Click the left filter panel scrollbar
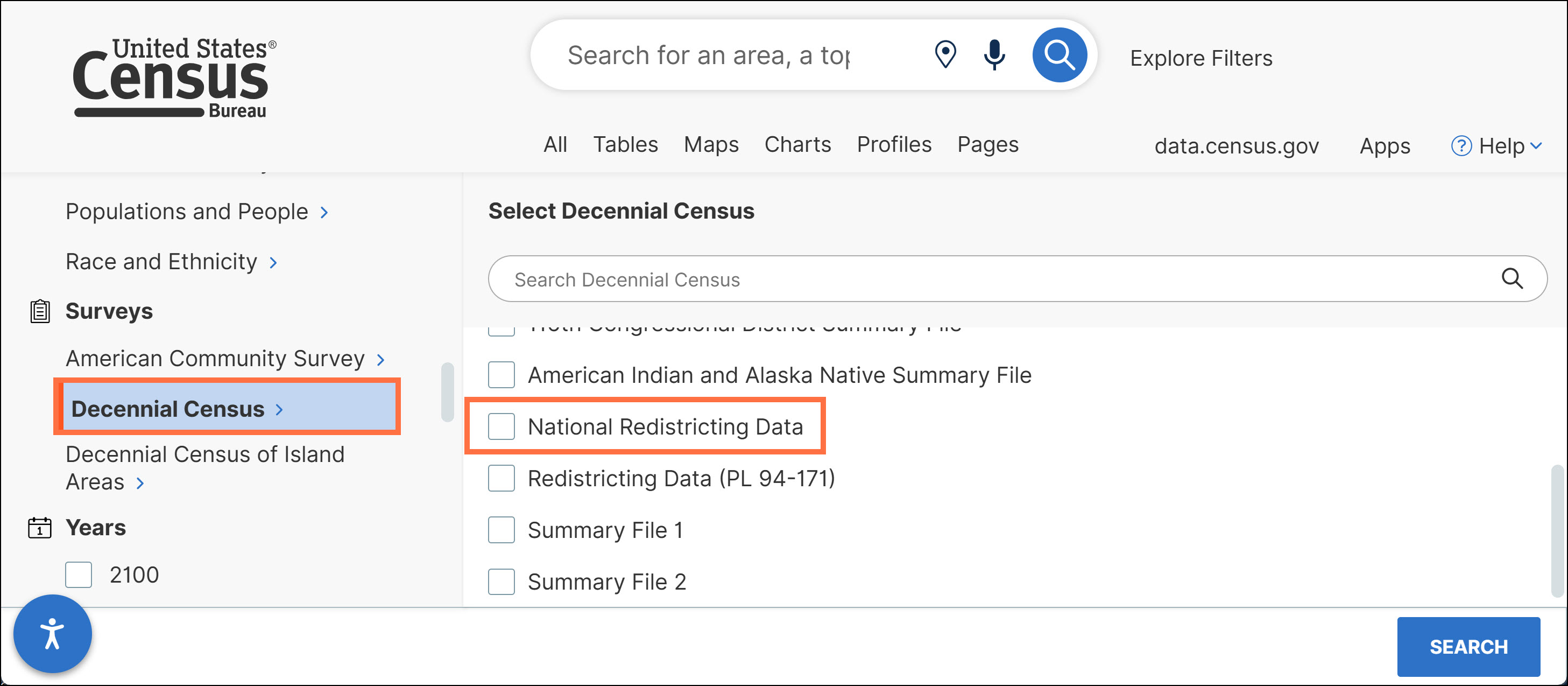Screen dimensions: 1568x686 point(447,392)
